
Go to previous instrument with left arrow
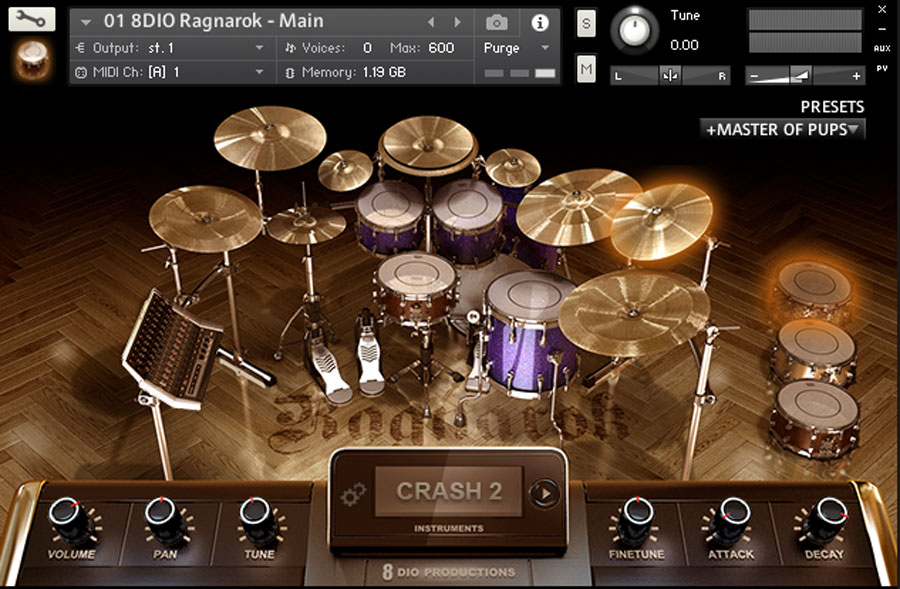(x=431, y=22)
